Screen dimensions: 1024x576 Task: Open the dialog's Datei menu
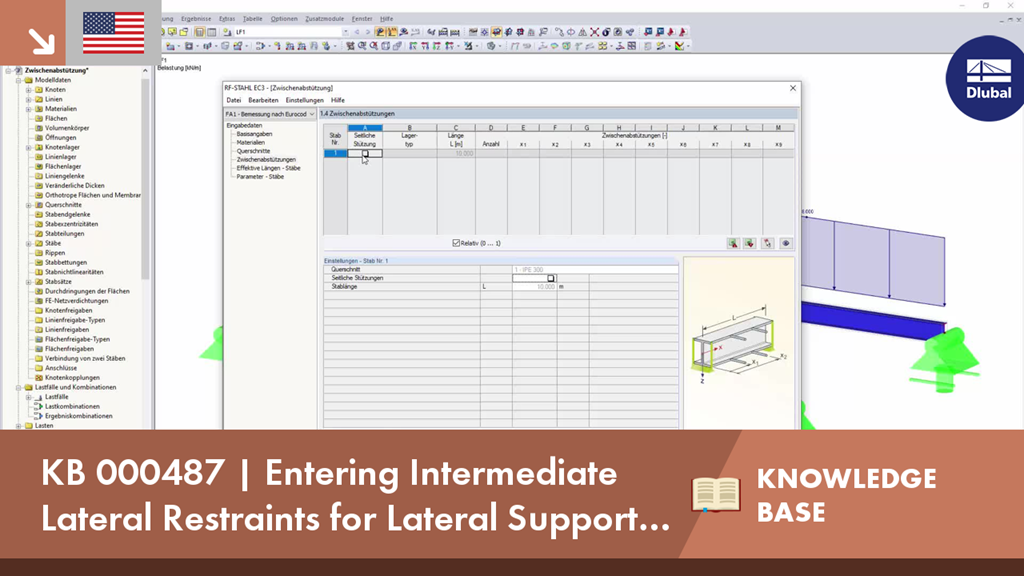(x=234, y=100)
